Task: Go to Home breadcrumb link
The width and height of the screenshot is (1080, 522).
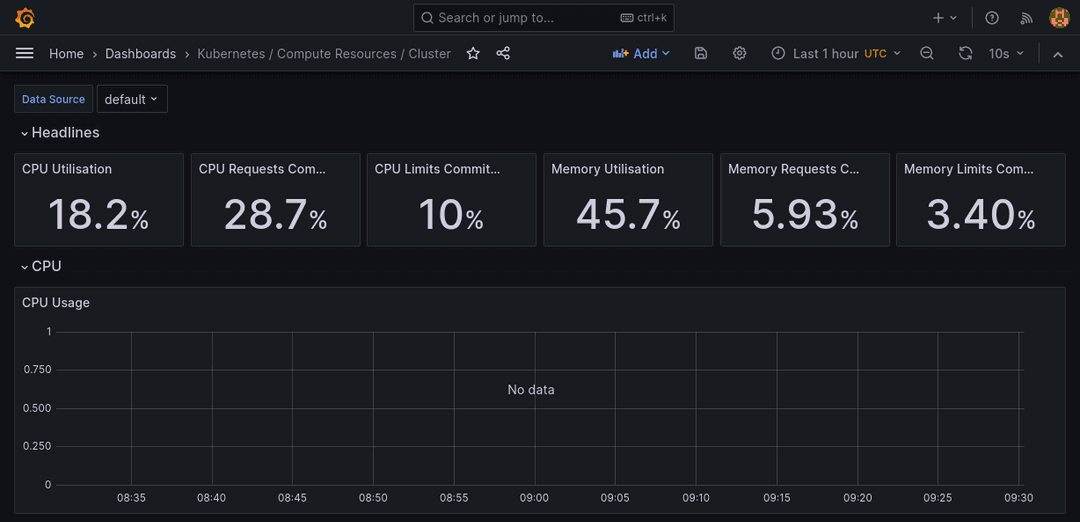Action: 66,54
